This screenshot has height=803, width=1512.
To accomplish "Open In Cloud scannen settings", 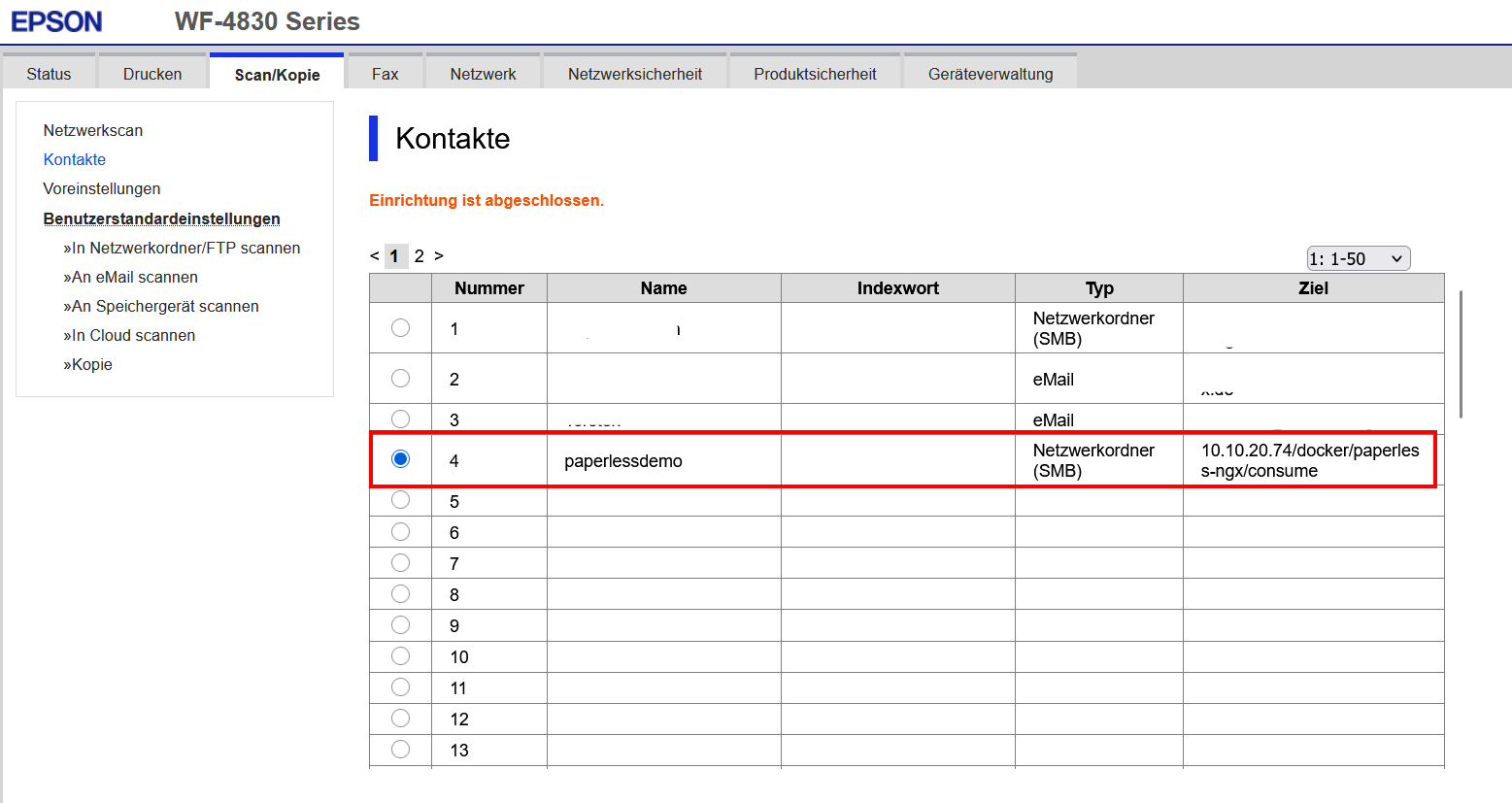I will click(129, 335).
